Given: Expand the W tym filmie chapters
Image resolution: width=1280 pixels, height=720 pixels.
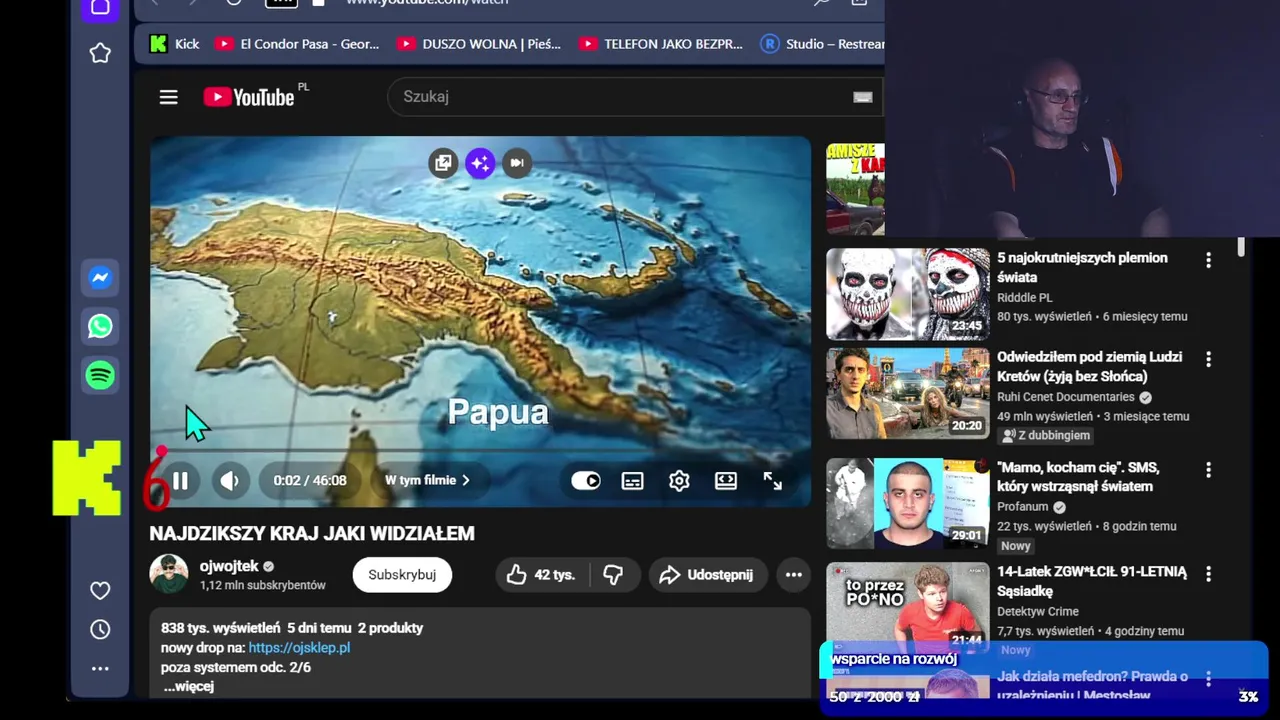Looking at the screenshot, I should [x=428, y=480].
